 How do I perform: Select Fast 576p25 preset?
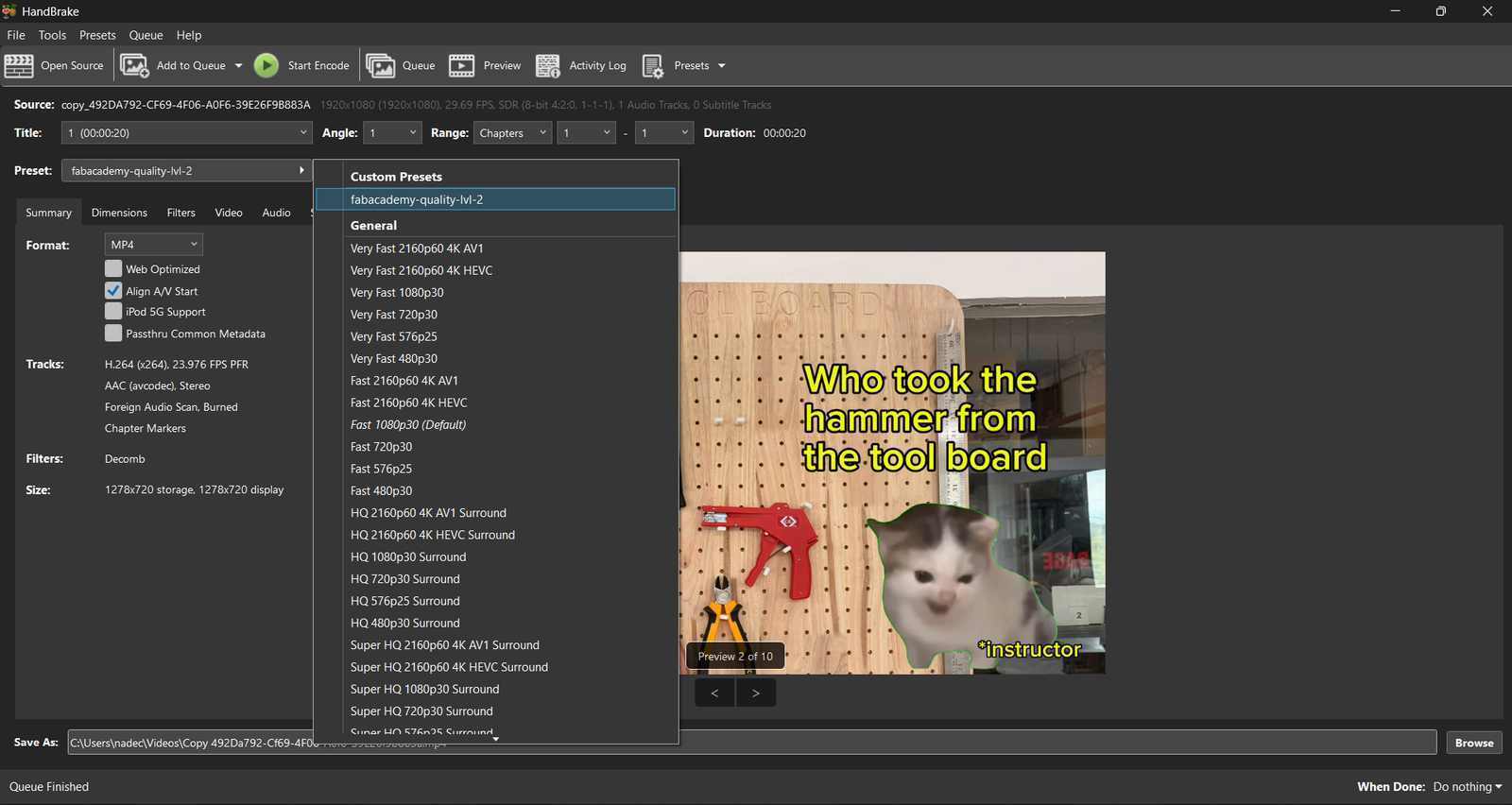tap(495, 469)
